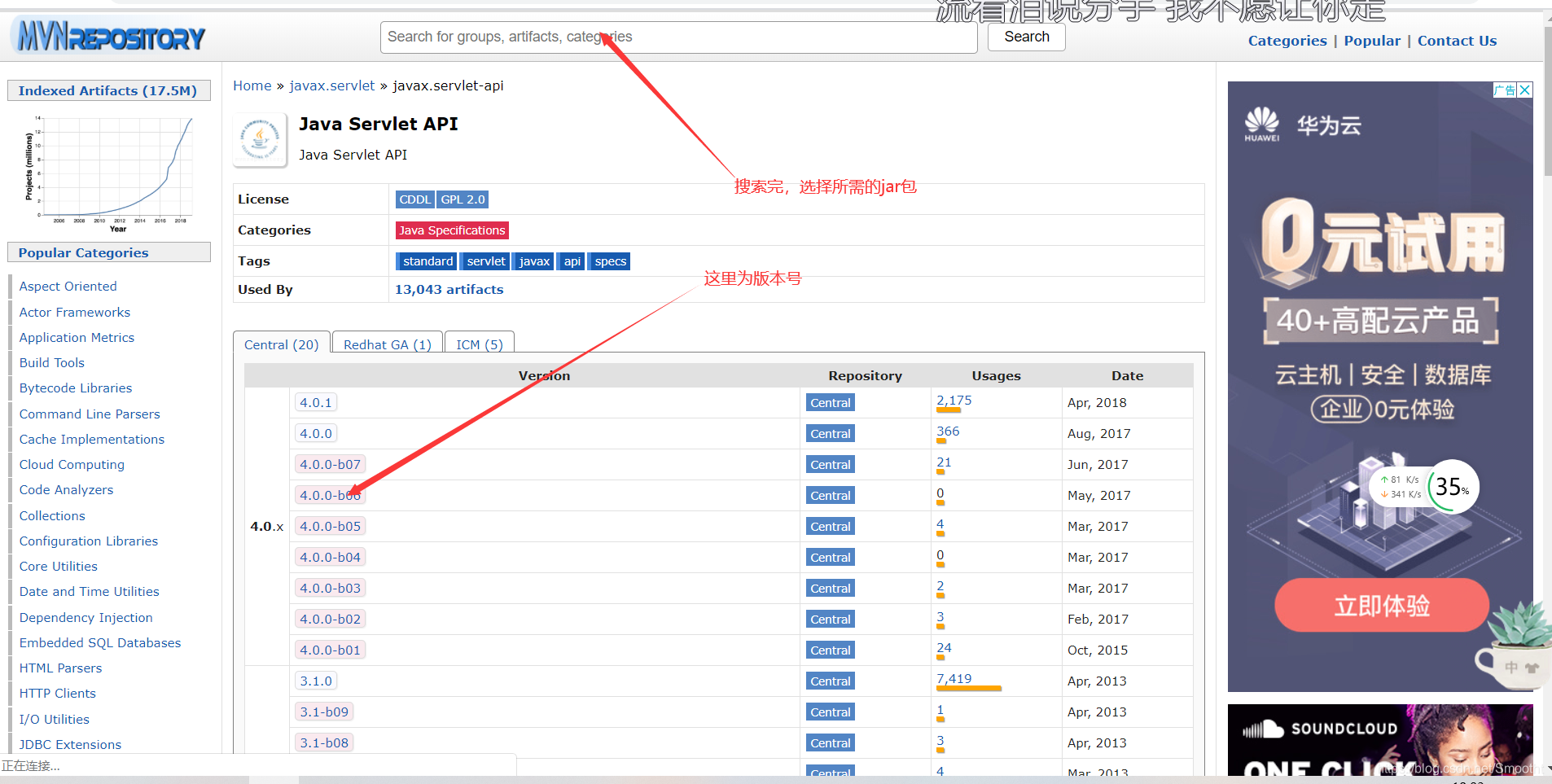Viewport: 1552px width, 784px height.
Task: Click the api tag
Action: [x=572, y=261]
